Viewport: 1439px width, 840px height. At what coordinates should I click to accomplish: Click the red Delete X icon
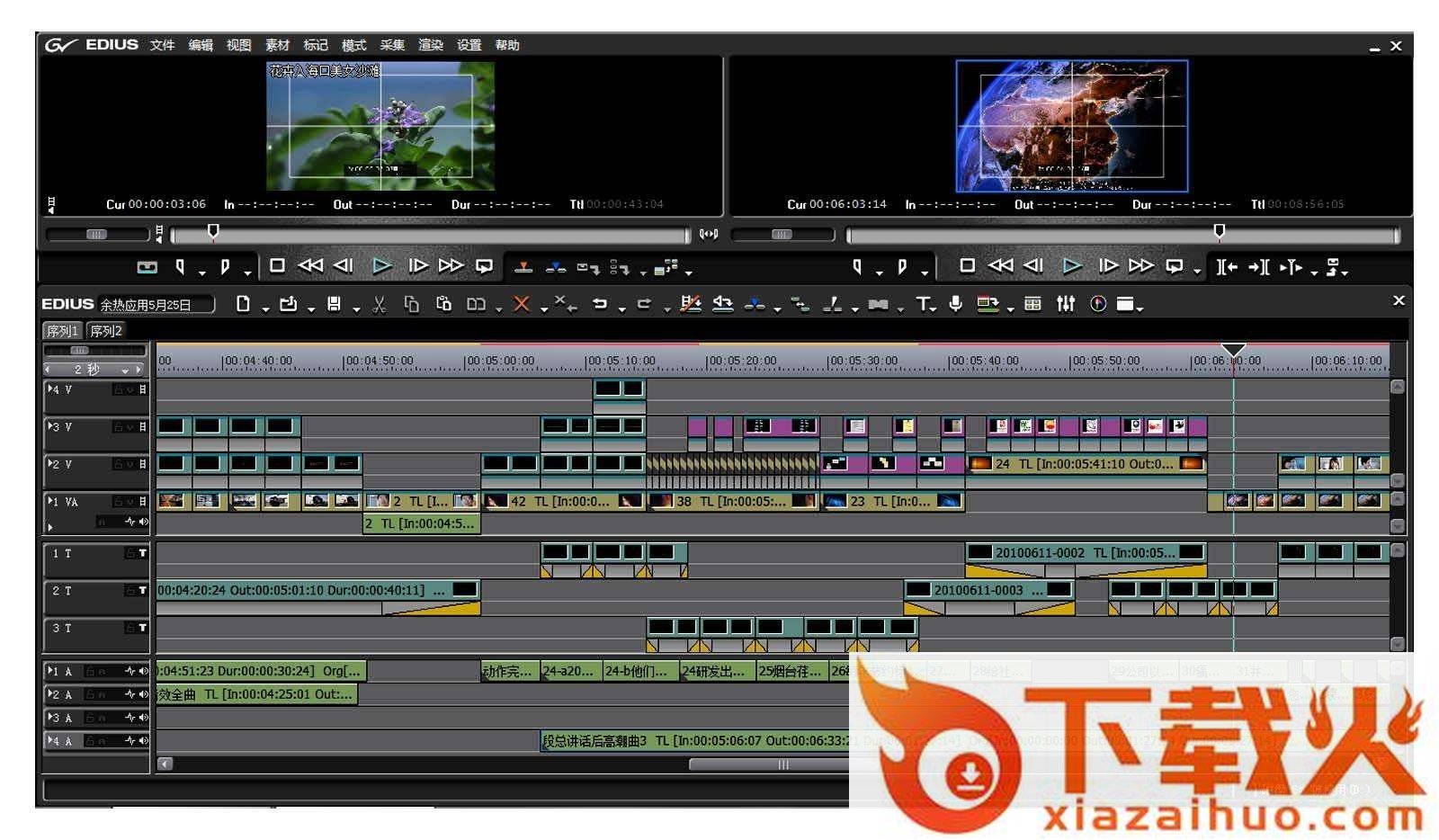[x=521, y=304]
